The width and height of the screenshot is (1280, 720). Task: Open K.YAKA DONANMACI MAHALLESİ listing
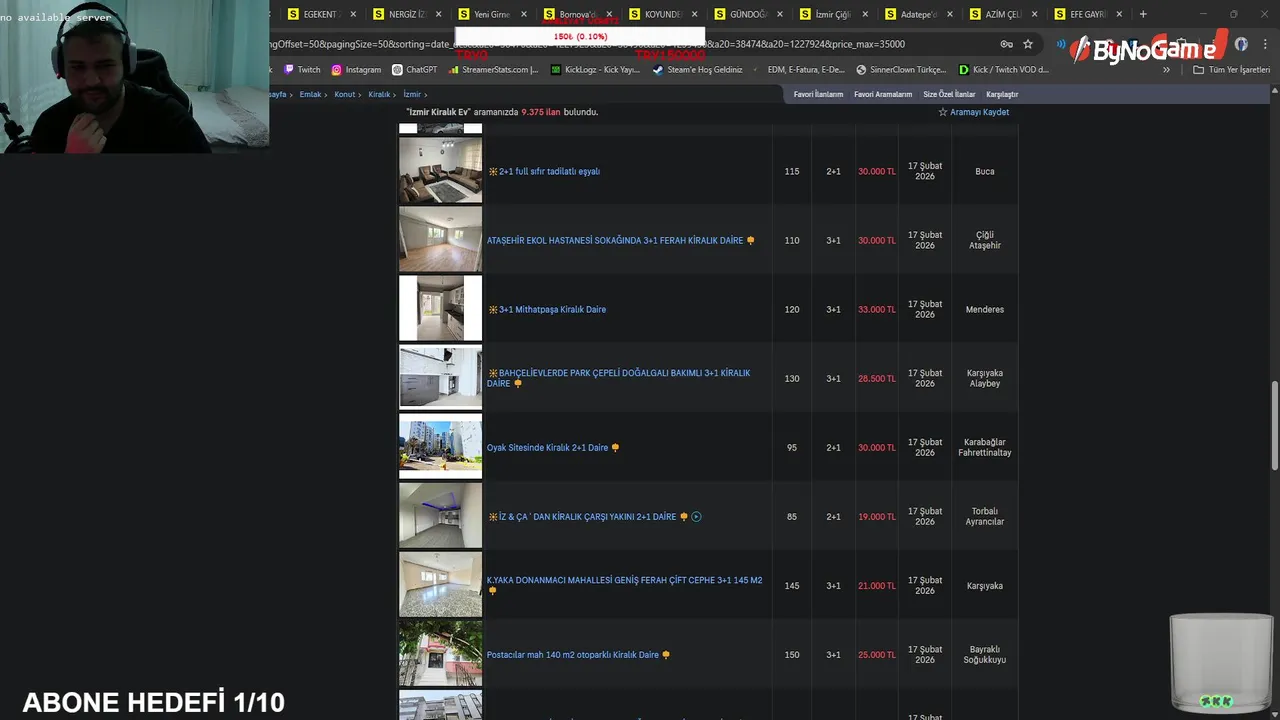pyautogui.click(x=624, y=580)
